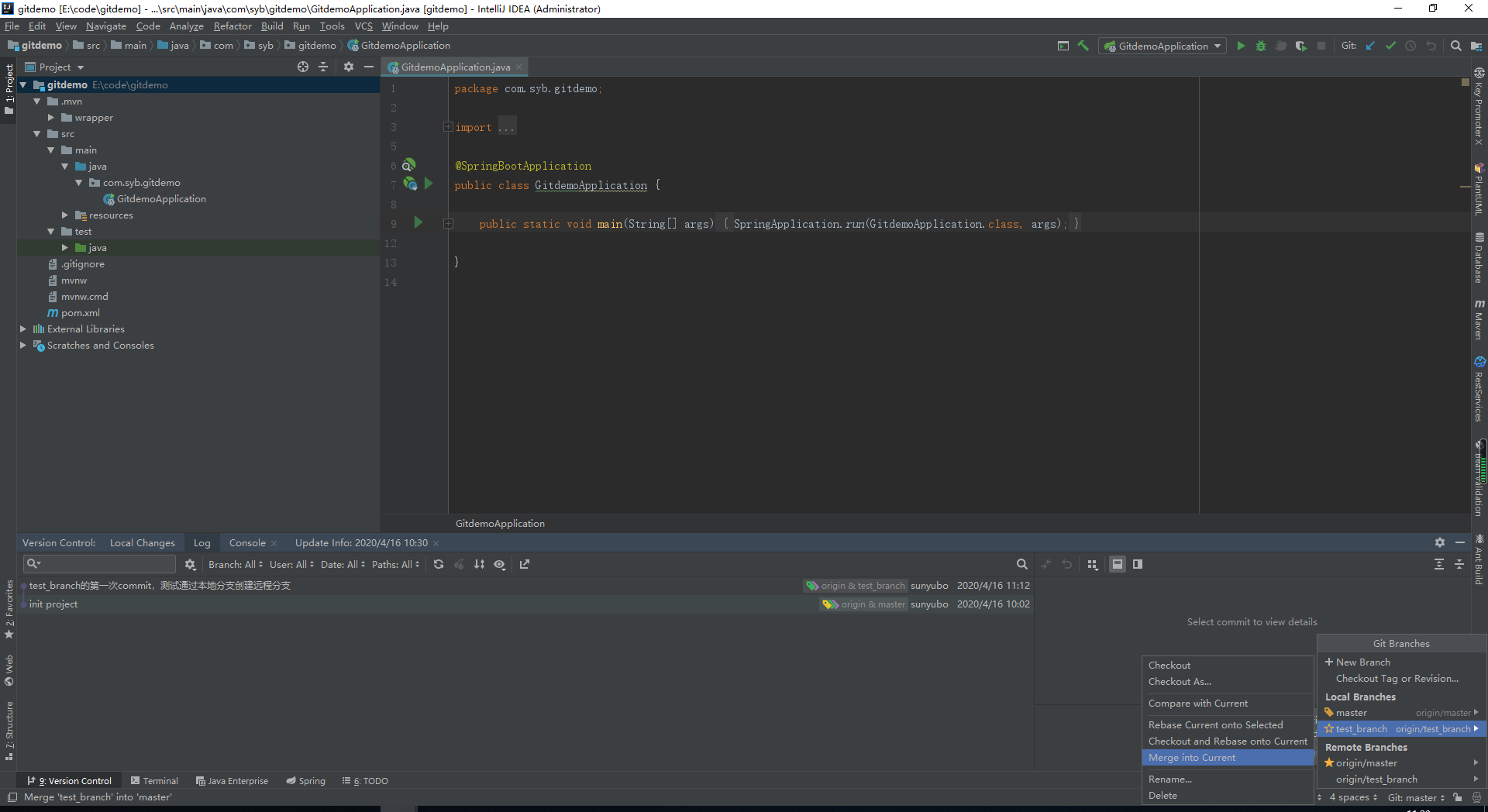This screenshot has width=1488, height=812.
Task: Open the Refactor menu
Action: [232, 26]
